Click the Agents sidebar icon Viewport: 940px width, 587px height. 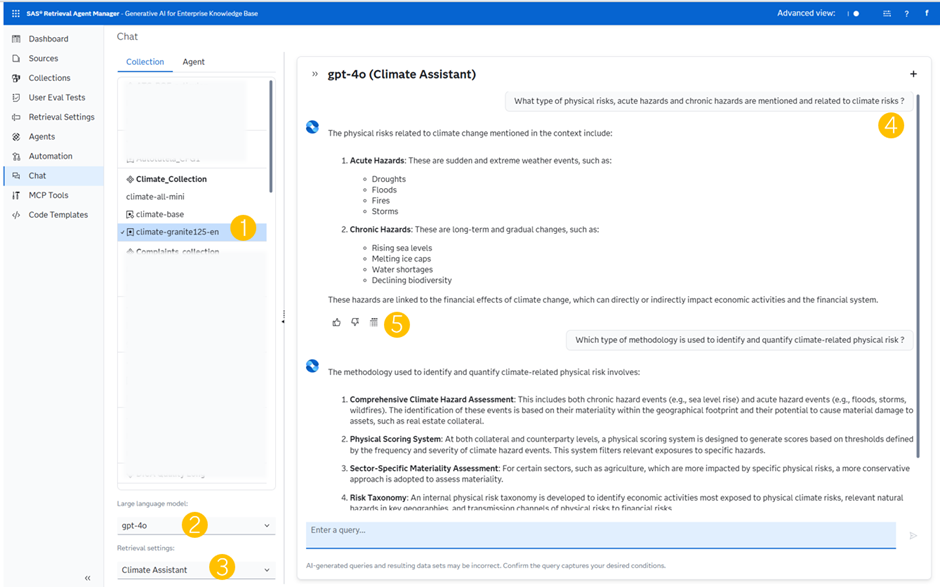pyautogui.click(x=16, y=137)
